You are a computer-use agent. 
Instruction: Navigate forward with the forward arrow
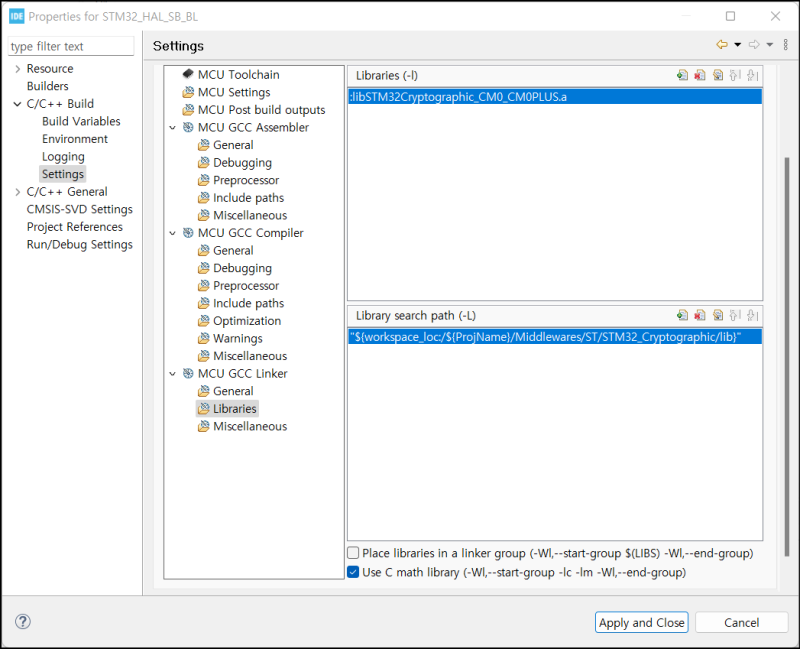(x=754, y=44)
